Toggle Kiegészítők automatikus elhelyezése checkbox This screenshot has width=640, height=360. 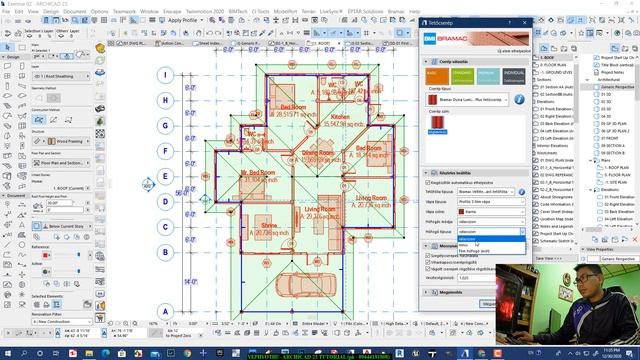click(428, 182)
